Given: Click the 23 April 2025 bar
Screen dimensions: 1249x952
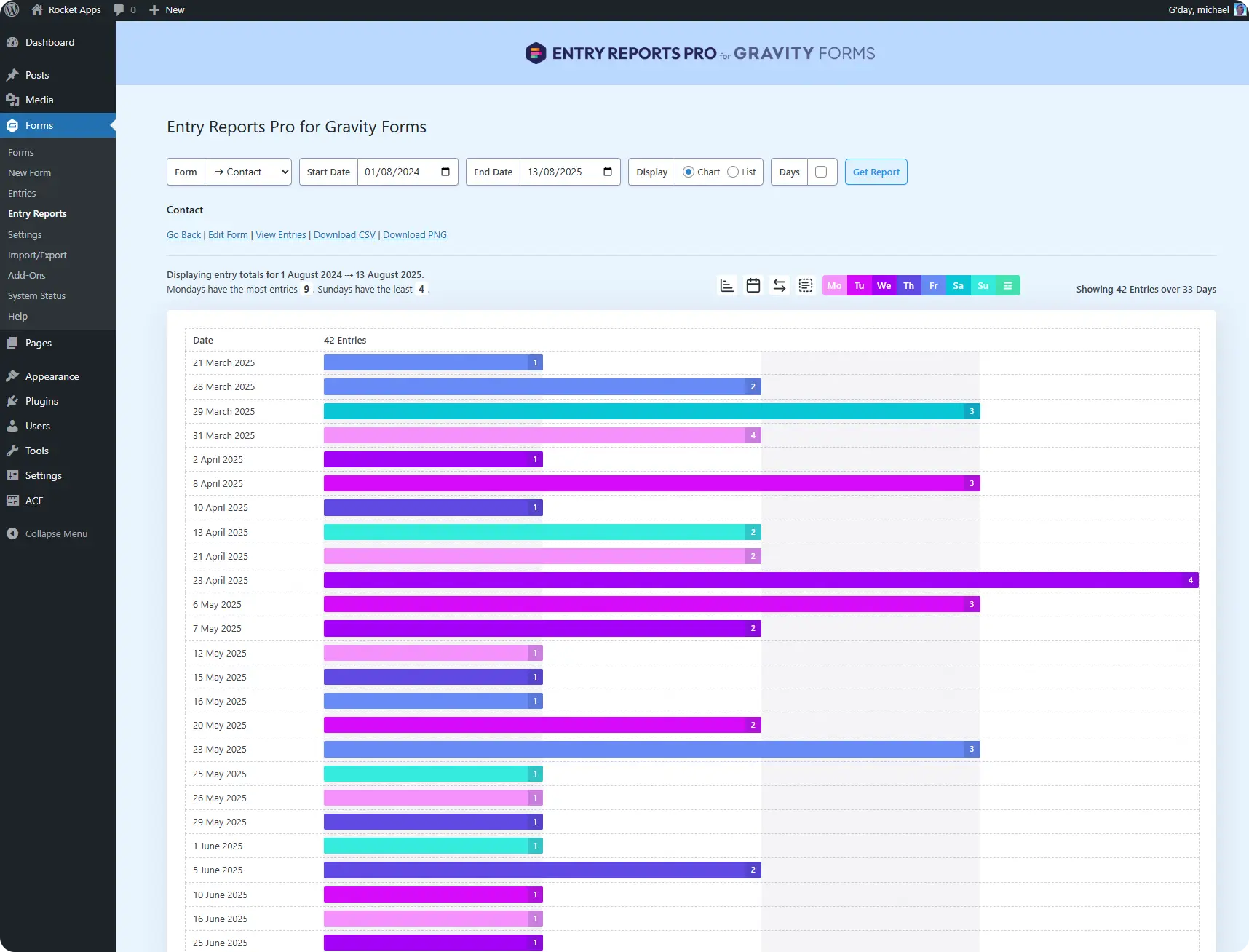Looking at the screenshot, I should click(x=761, y=580).
